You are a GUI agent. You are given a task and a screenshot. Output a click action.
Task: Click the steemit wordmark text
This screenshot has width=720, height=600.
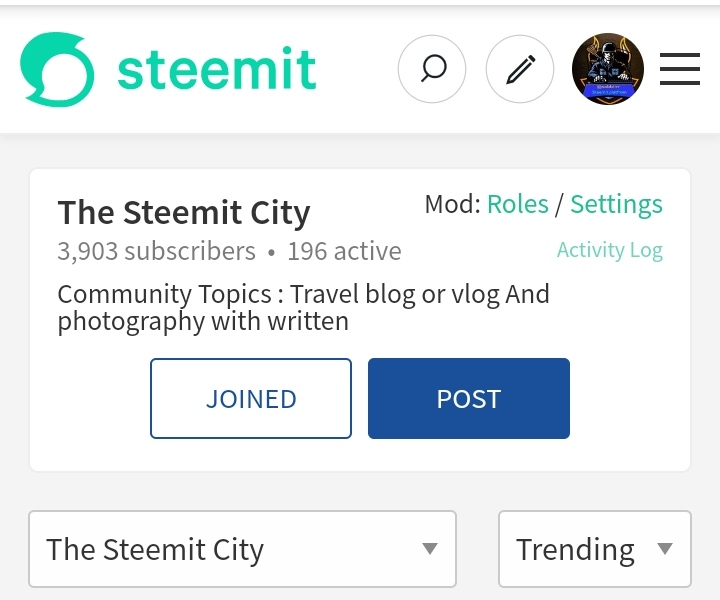(216, 69)
